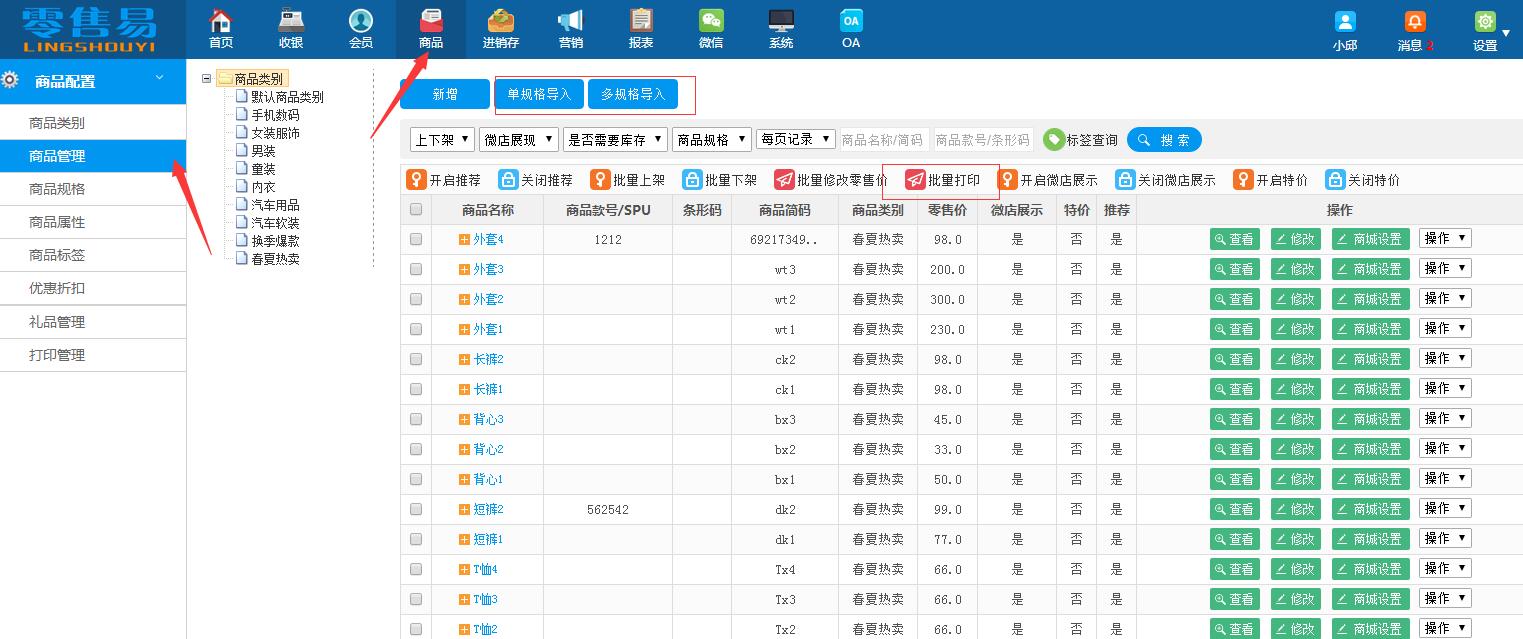Click the 标签查询 tag search icon
Image resolution: width=1523 pixels, height=639 pixels.
tap(1055, 140)
